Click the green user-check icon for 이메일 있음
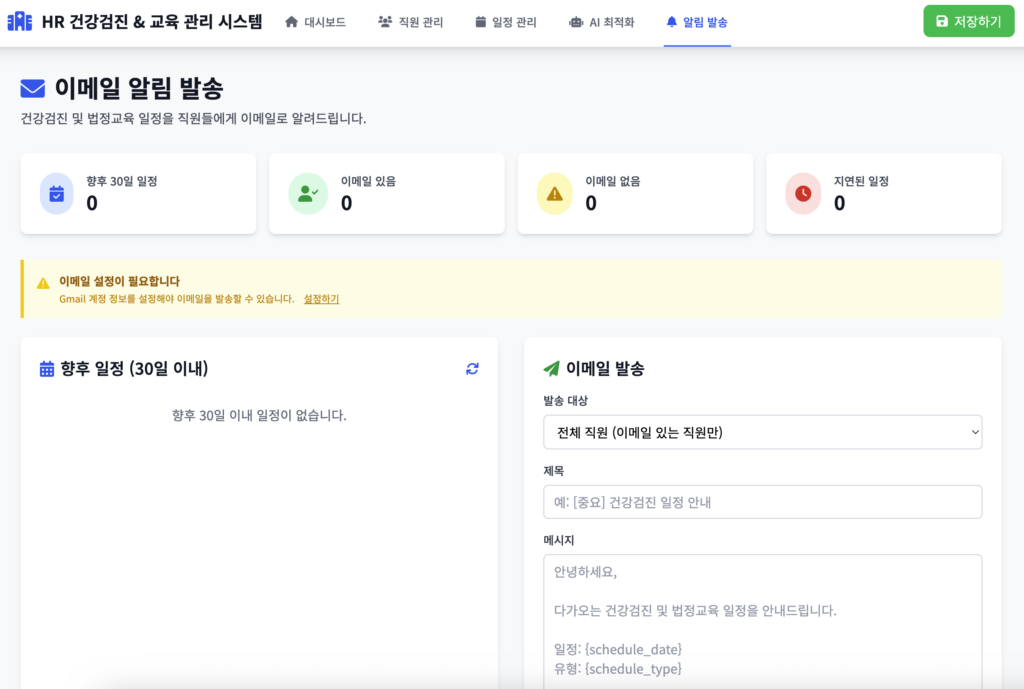1024x689 pixels. coord(308,194)
